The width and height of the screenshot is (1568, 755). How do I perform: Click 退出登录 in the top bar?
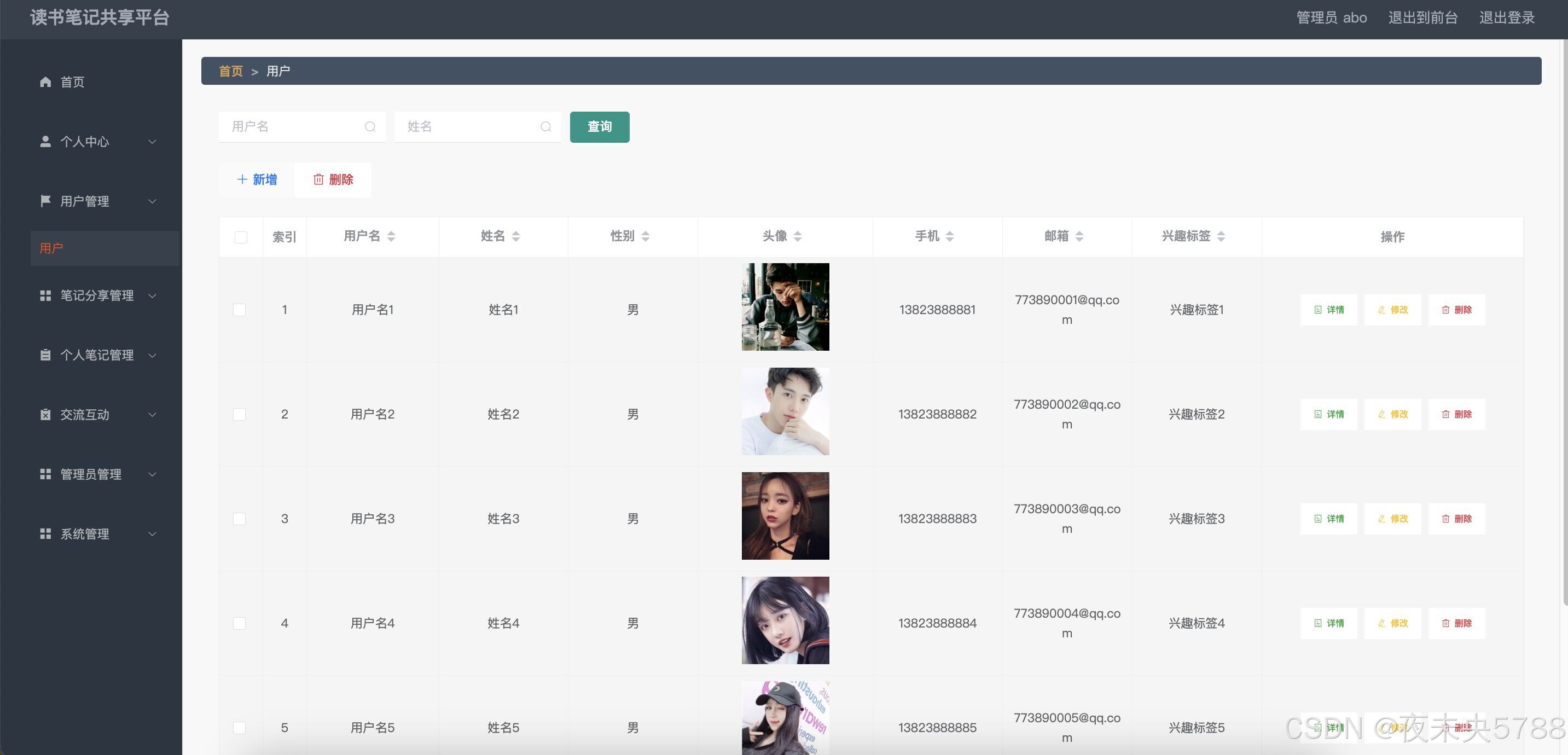[x=1507, y=18]
